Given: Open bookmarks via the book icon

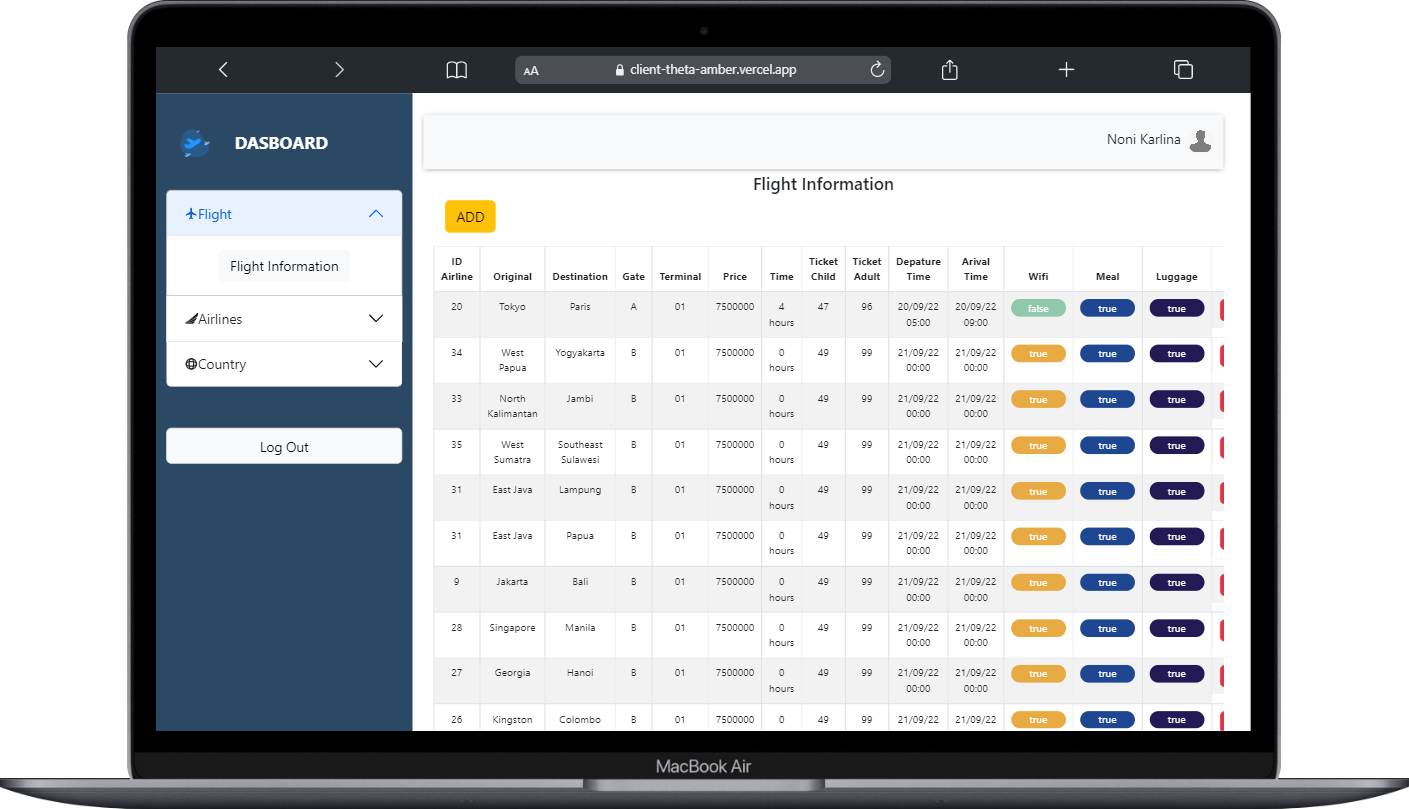Looking at the screenshot, I should (x=456, y=69).
